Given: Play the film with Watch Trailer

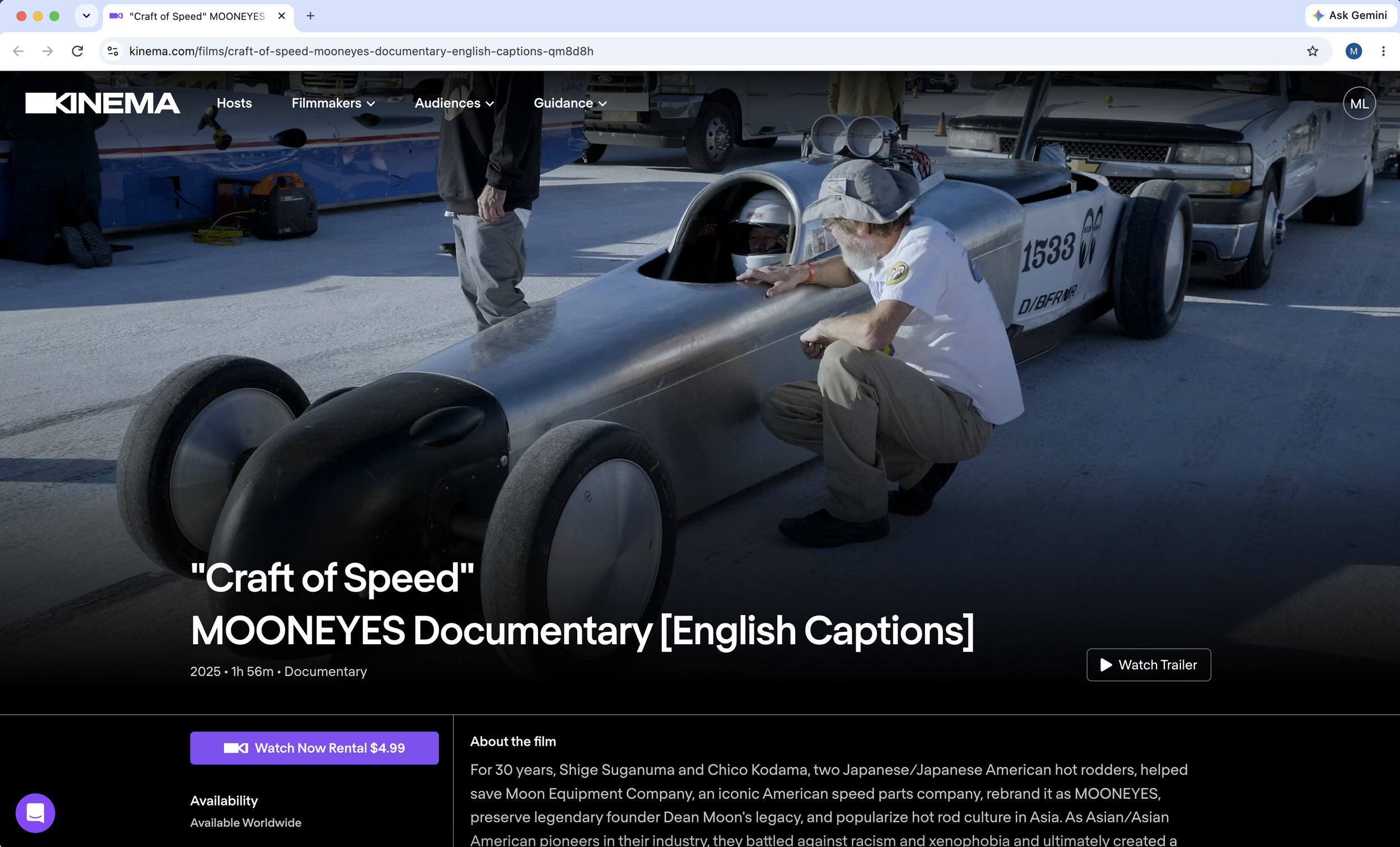Looking at the screenshot, I should click(x=1149, y=664).
